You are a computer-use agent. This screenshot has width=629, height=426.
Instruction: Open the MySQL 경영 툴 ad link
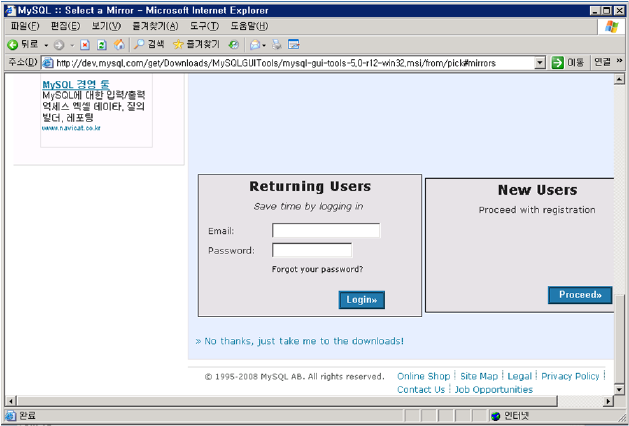click(76, 85)
